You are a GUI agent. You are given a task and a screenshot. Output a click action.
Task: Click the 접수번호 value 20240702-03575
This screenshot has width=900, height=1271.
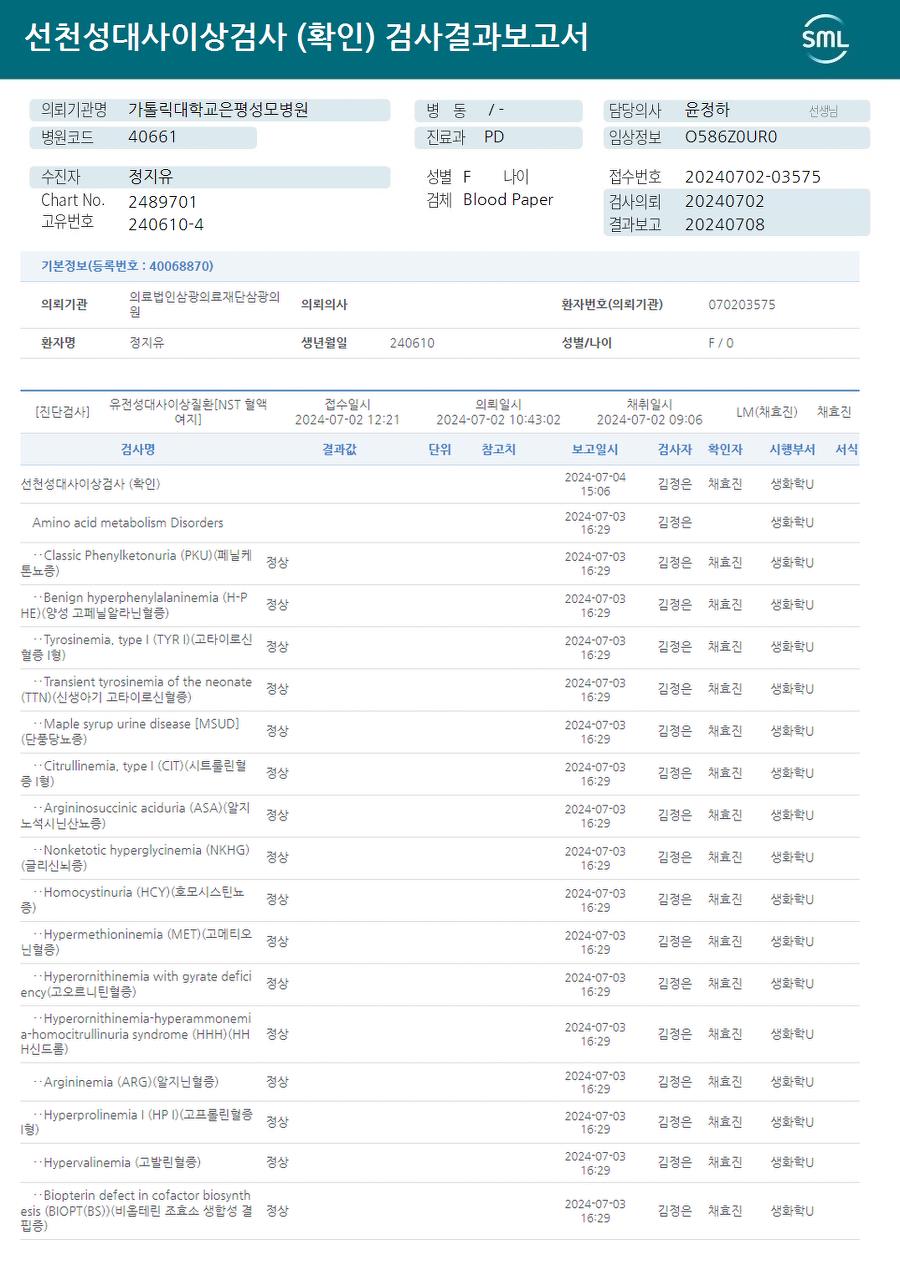point(753,177)
